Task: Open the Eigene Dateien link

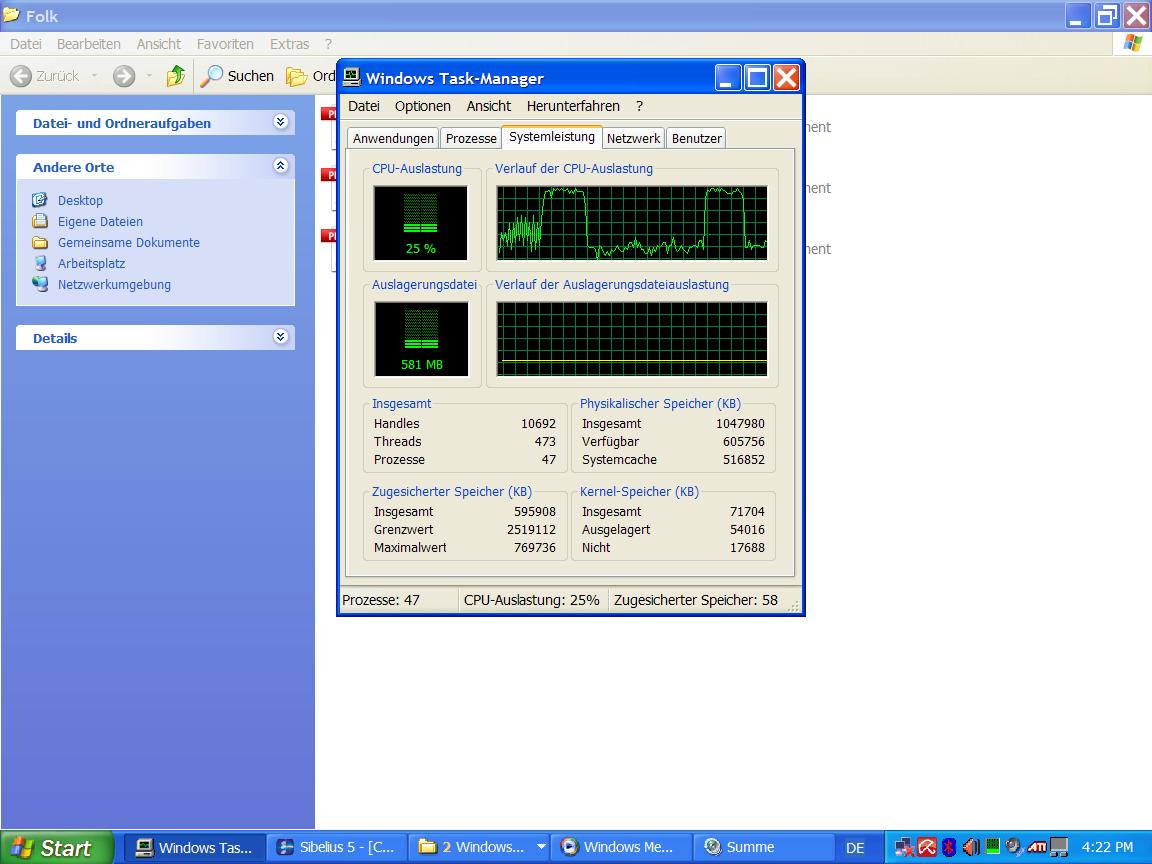Action: coord(100,221)
